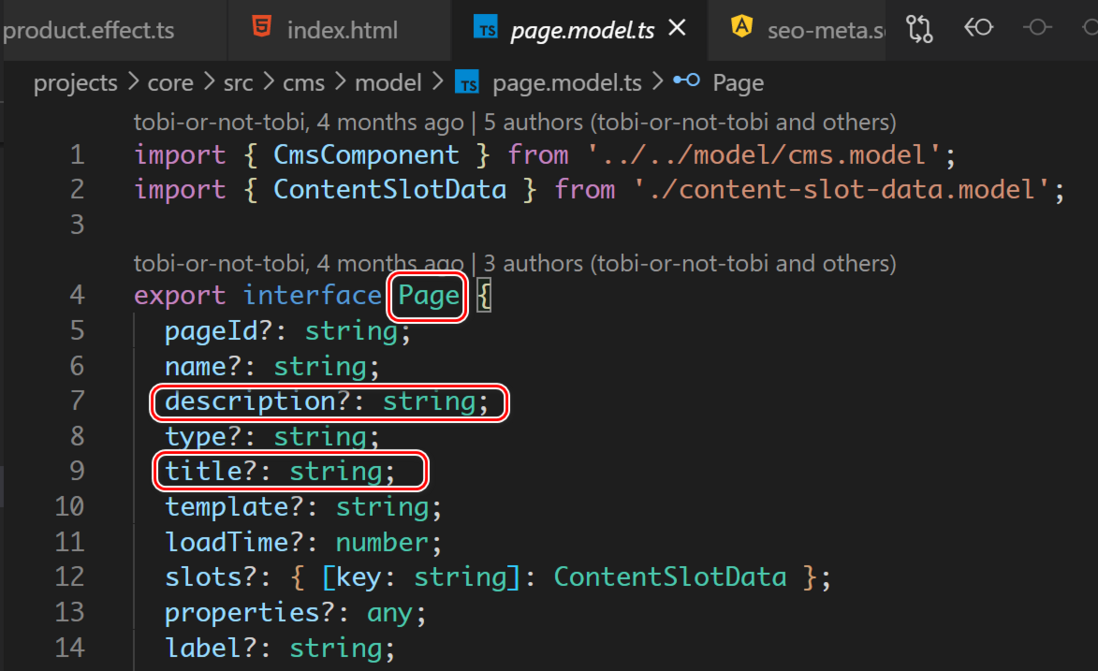The height and width of the screenshot is (671, 1098).
Task: Click 'CmsComponent' in the import statement
Action: tap(366, 154)
